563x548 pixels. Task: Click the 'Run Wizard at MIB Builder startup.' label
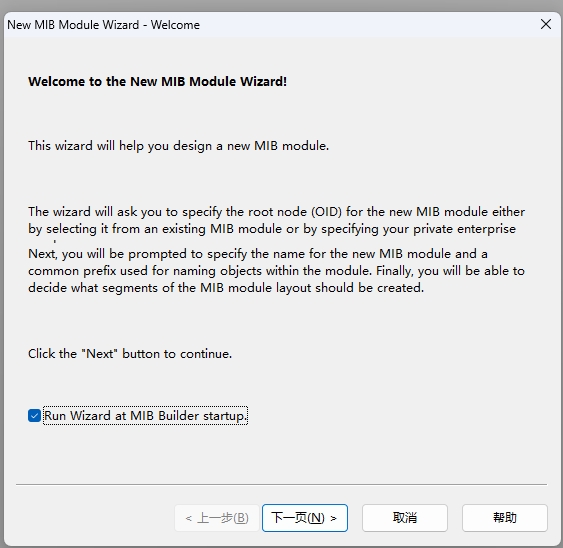point(145,416)
